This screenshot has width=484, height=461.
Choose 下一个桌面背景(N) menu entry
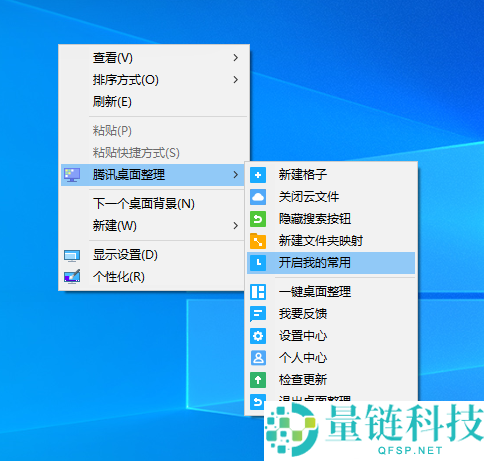[x=154, y=204]
